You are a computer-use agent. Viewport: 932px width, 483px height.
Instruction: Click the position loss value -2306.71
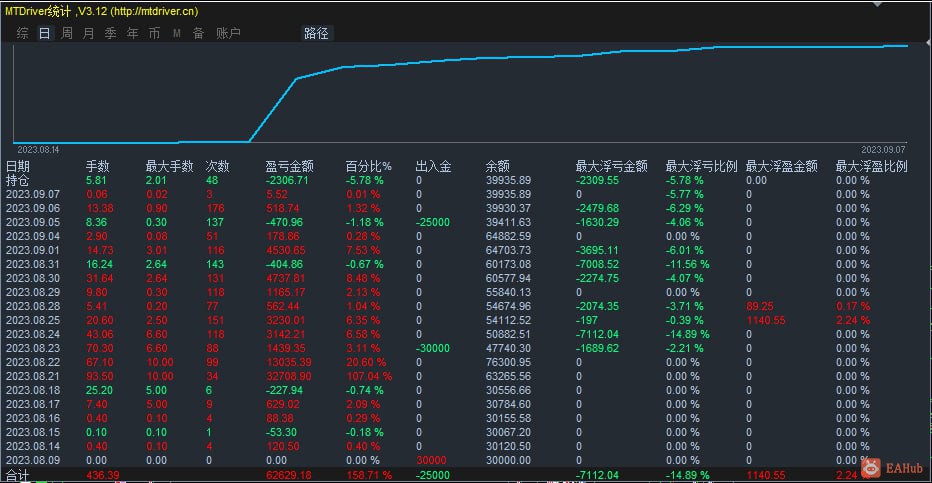(287, 180)
